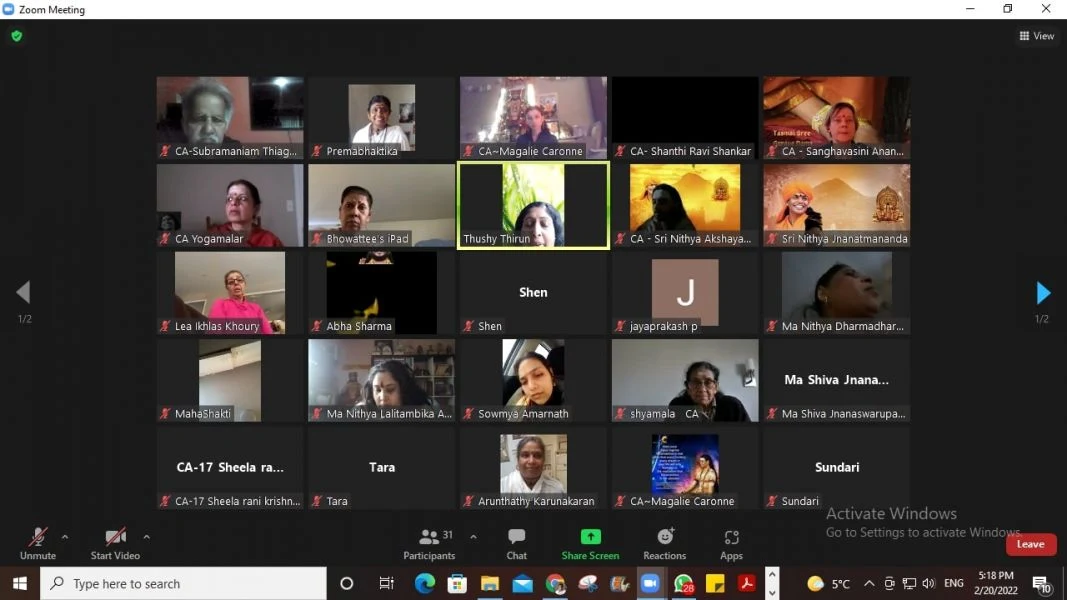This screenshot has height=600, width=1067.
Task: Click the green Share Screen icon
Action: click(x=590, y=537)
